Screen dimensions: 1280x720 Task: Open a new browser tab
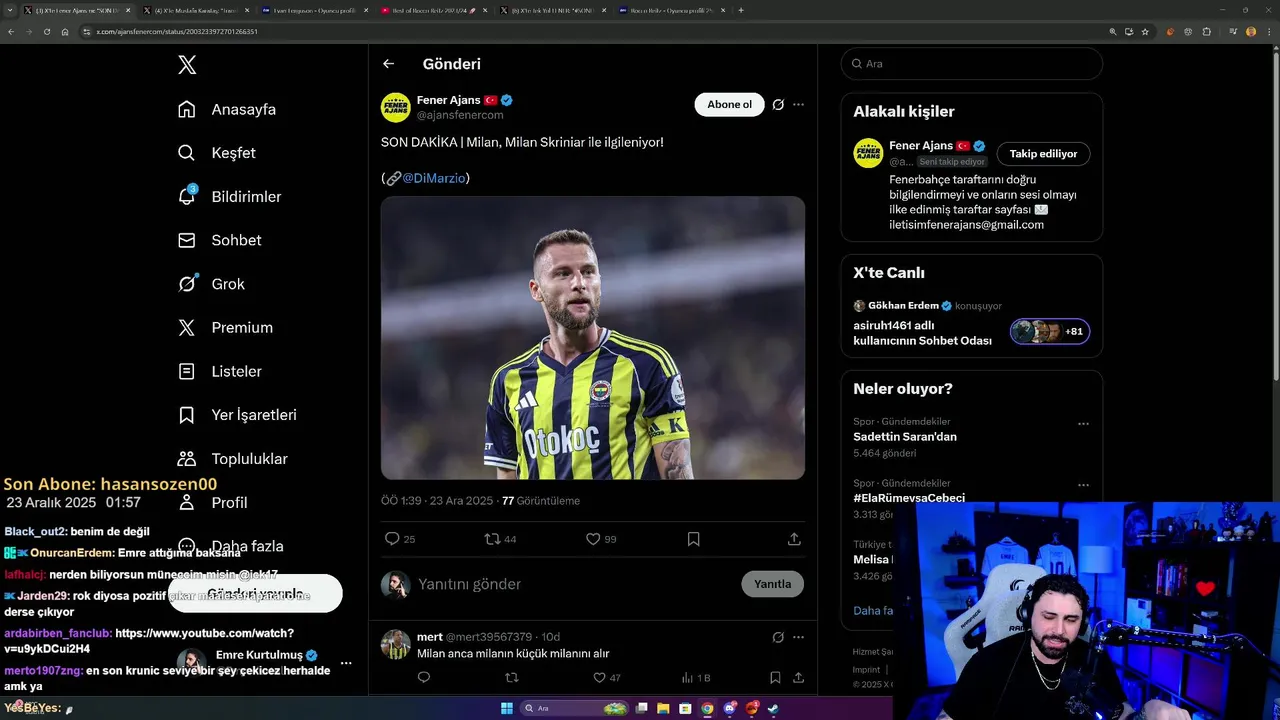point(741,10)
